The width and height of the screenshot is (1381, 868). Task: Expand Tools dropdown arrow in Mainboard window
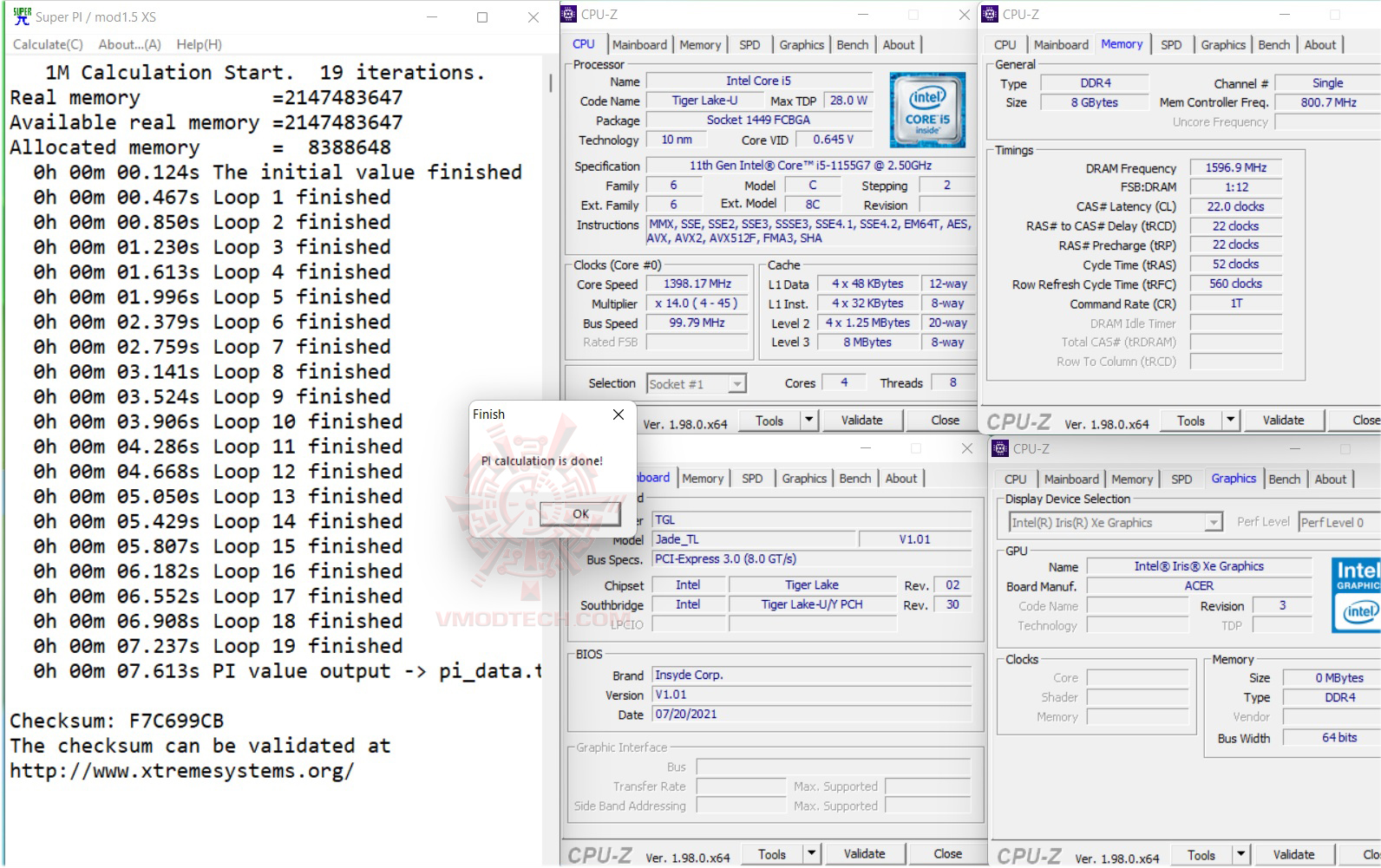[x=811, y=855]
